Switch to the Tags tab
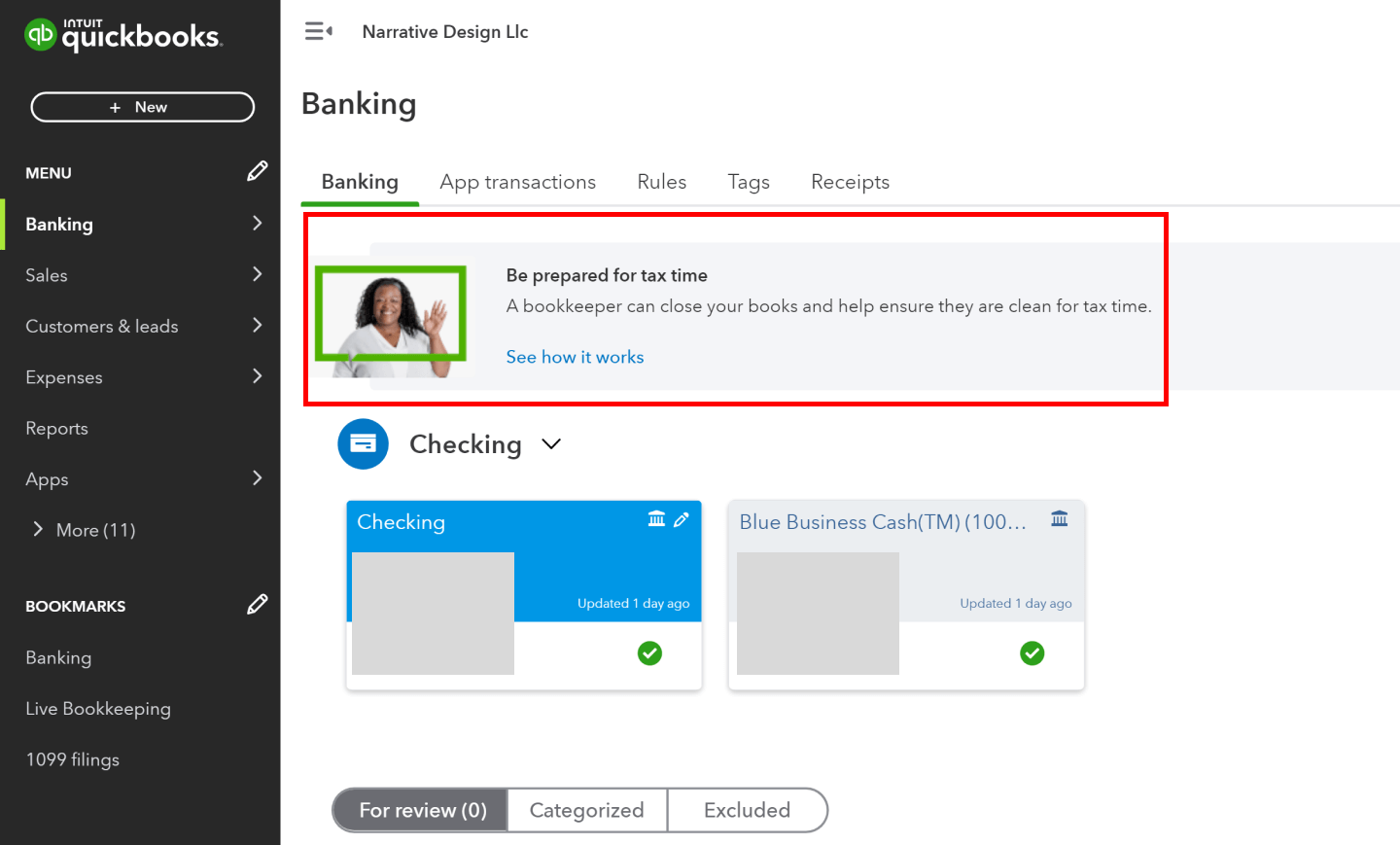The height and width of the screenshot is (845, 1400). pyautogui.click(x=749, y=182)
